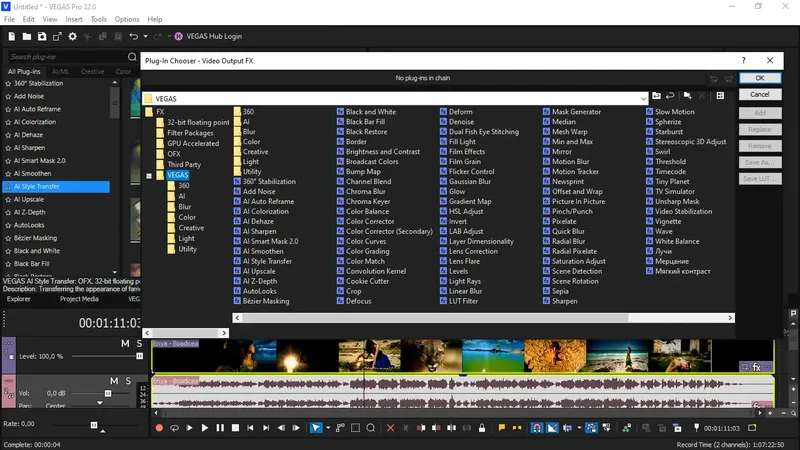Screen dimensions: 800x450
Task: Open a project with the folder icon
Action: click(27, 36)
